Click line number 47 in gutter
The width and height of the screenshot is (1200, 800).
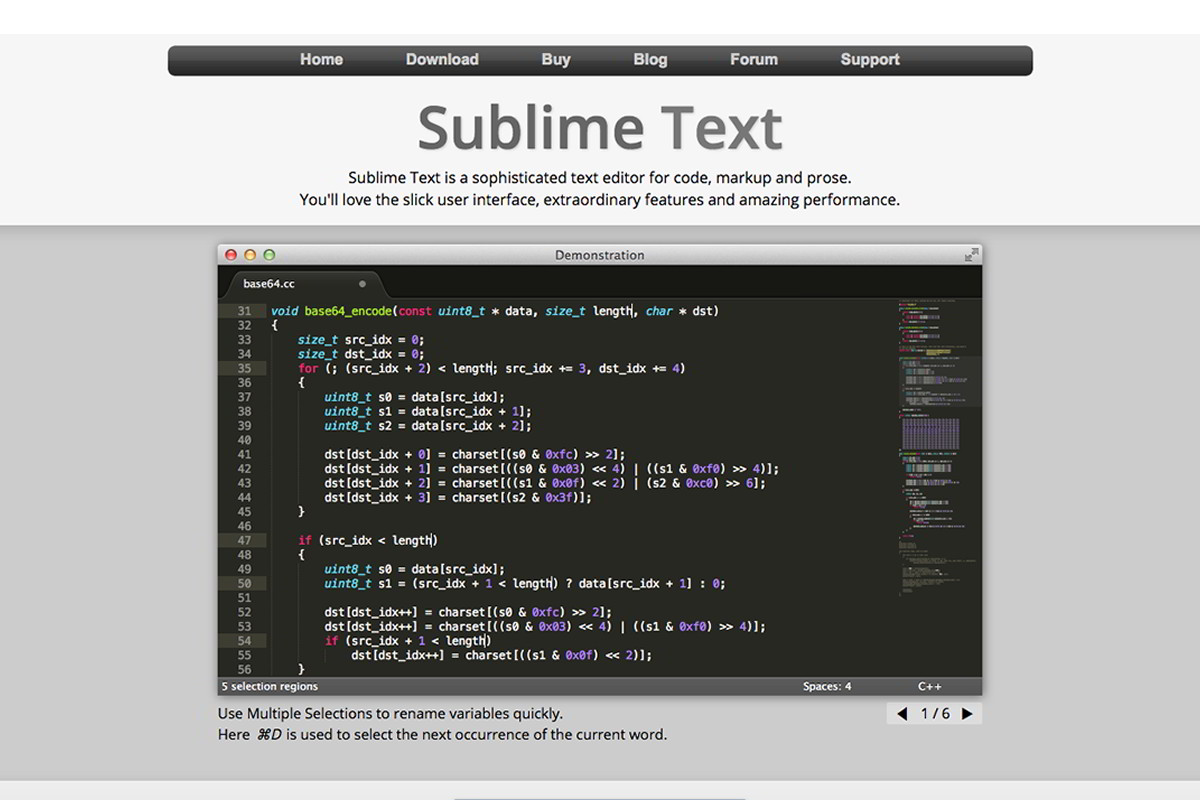point(244,540)
